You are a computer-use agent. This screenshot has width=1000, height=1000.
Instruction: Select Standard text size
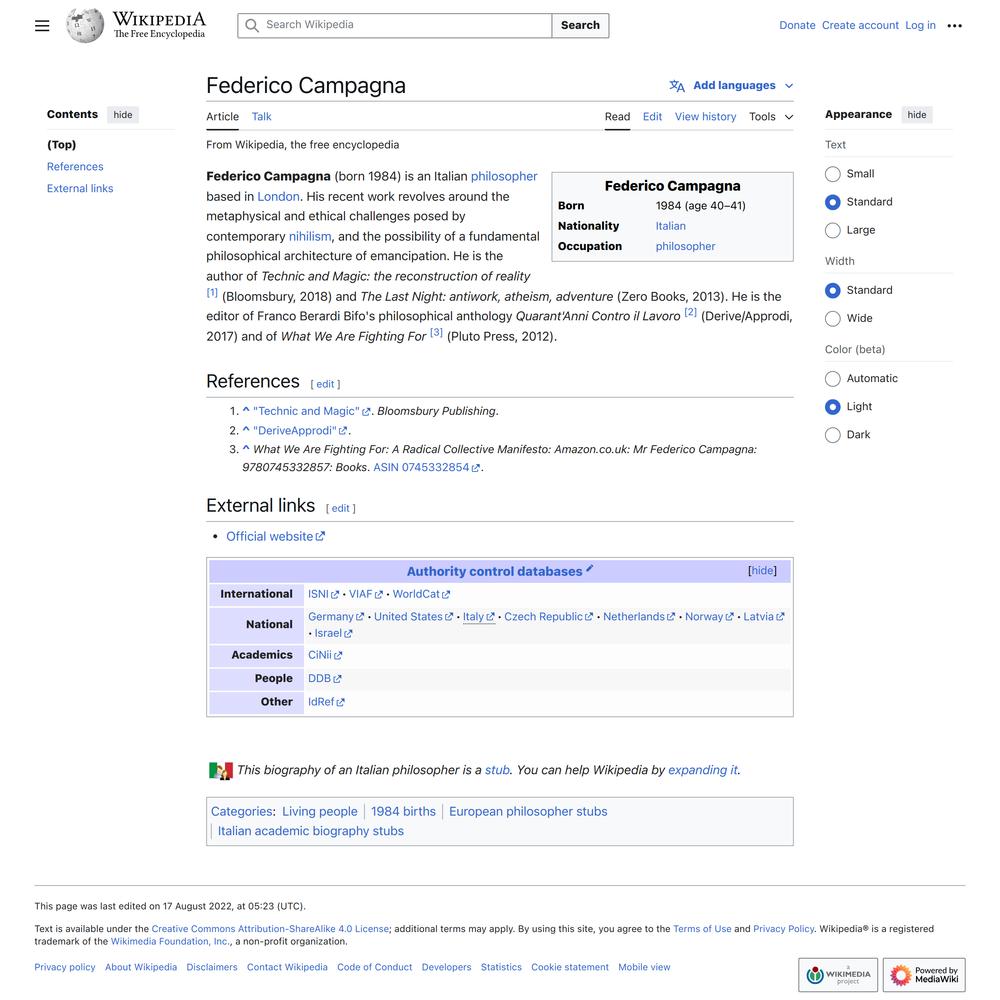(x=832, y=202)
